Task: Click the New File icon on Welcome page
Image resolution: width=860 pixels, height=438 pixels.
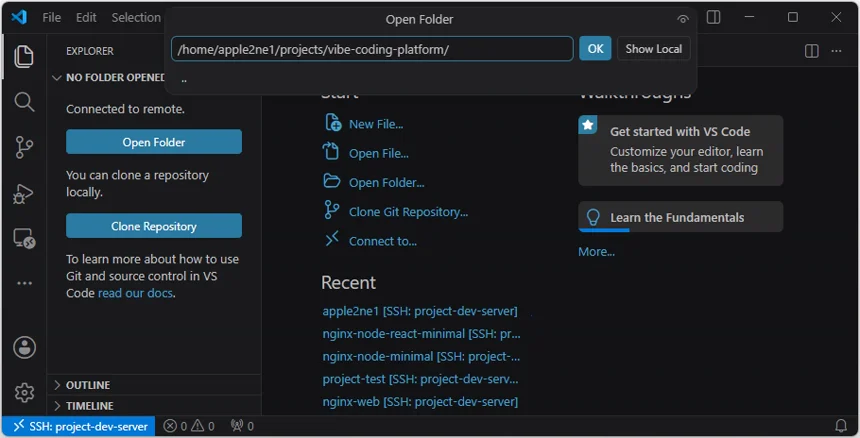Action: [333, 123]
